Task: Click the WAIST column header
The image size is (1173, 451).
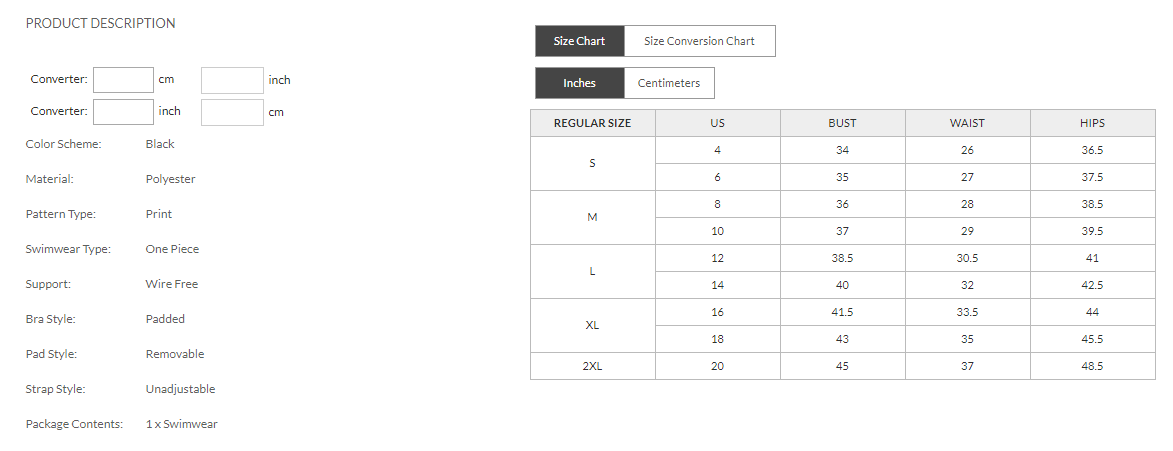Action: 967,123
